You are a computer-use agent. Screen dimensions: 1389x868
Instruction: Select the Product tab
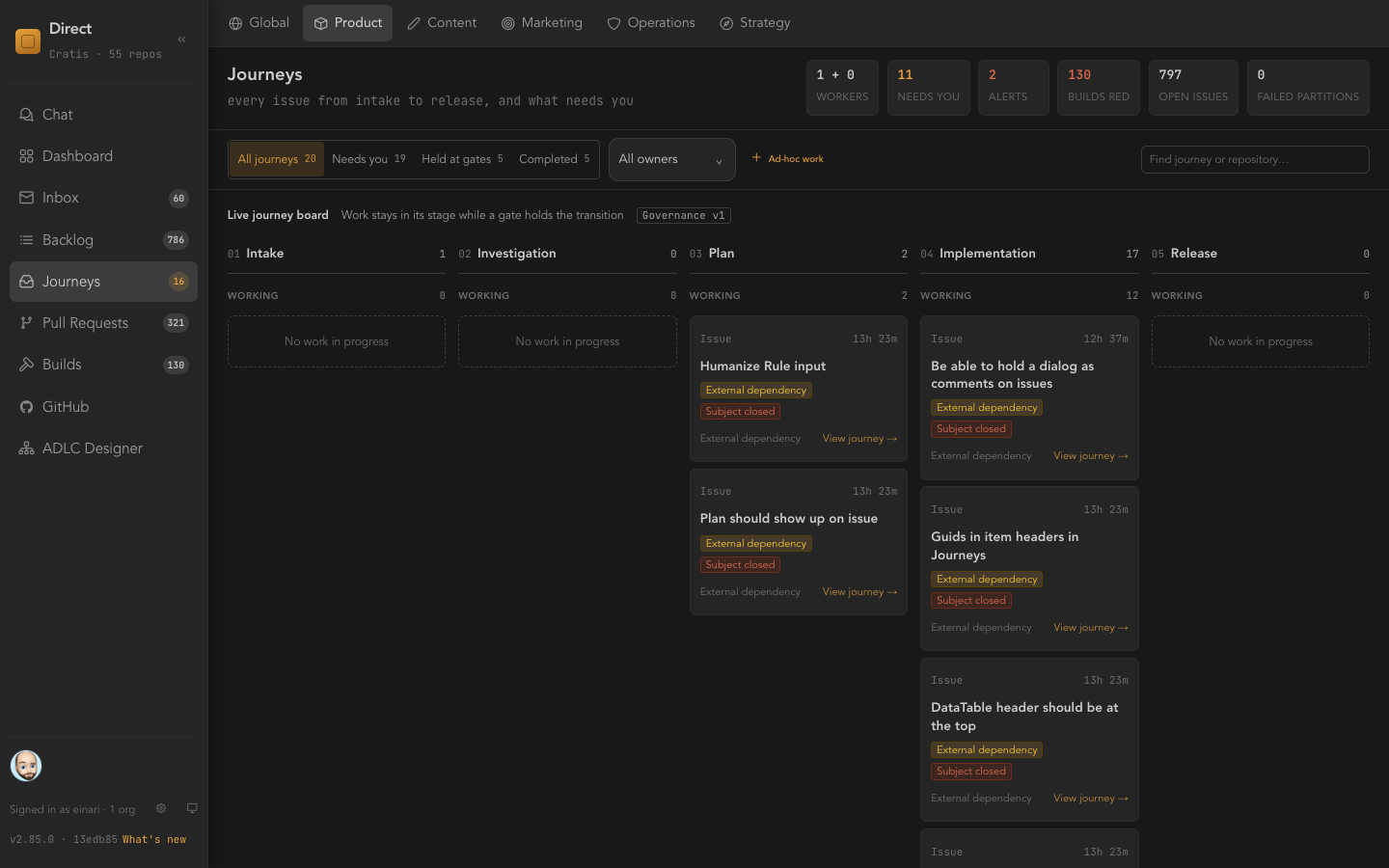(x=347, y=23)
